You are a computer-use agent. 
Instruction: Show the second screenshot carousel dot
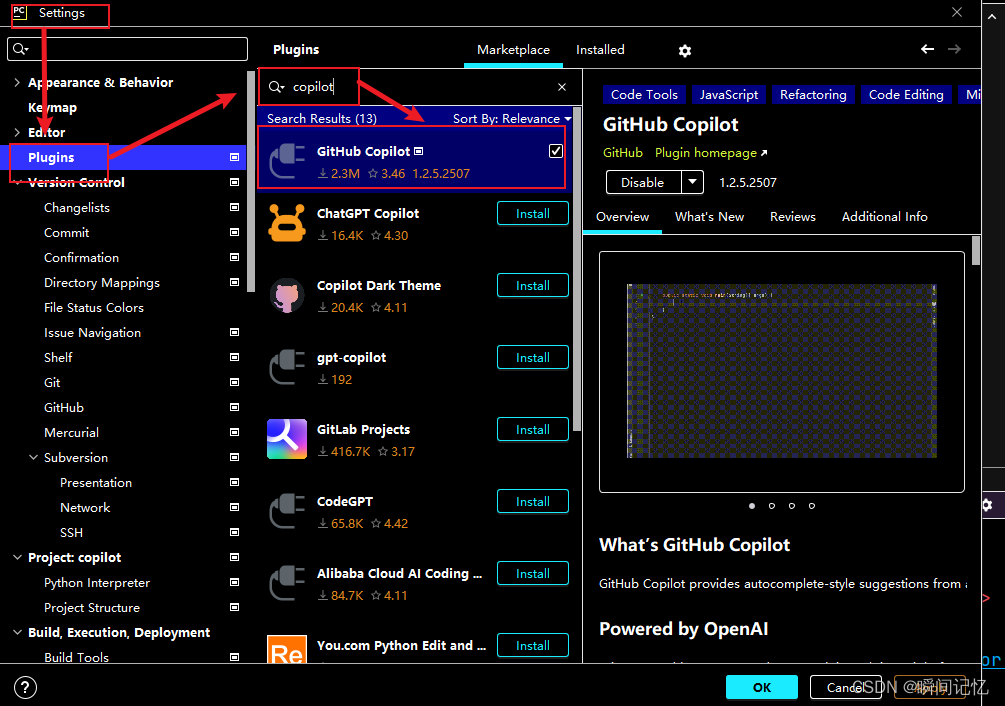(x=772, y=505)
